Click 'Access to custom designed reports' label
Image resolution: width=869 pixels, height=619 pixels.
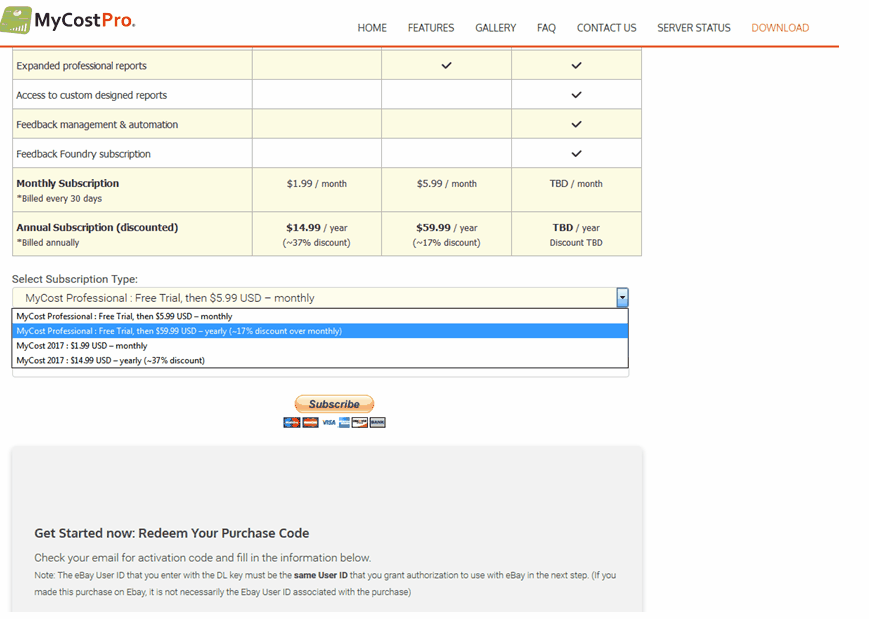91,95
